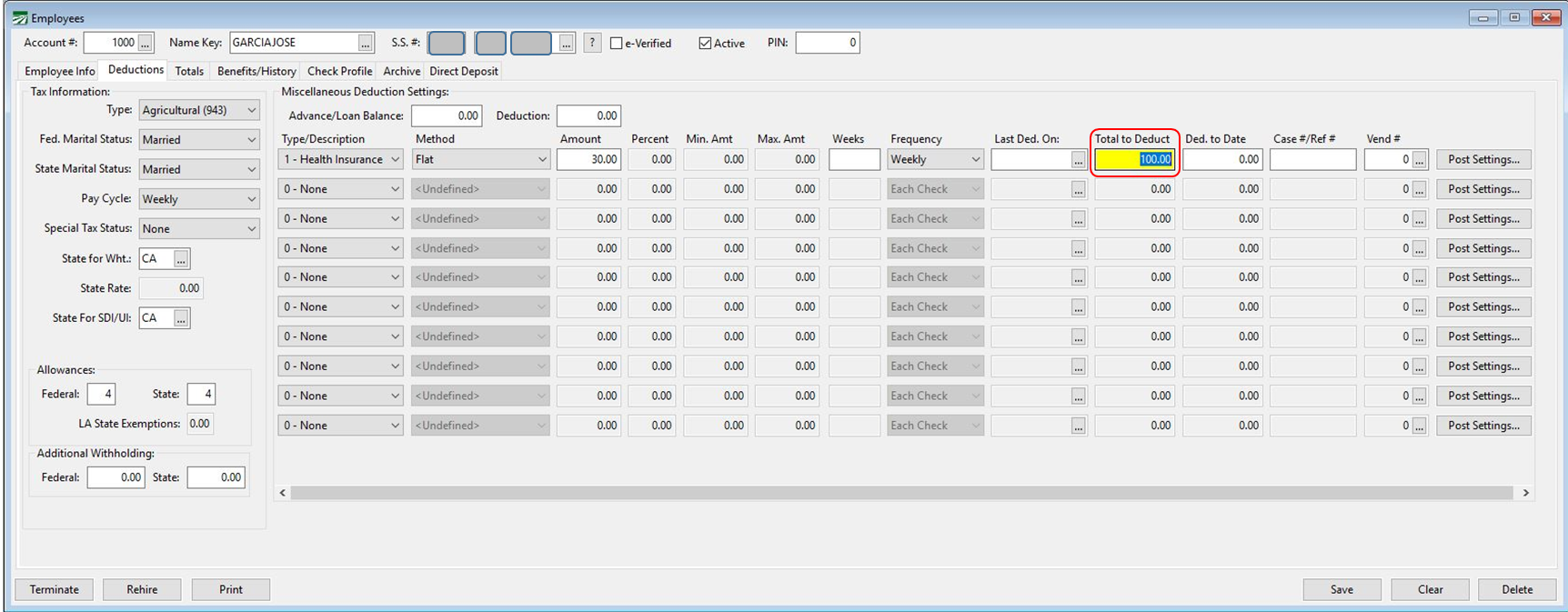Open State for Wht. lookup button
The image size is (1568, 612).
(181, 259)
